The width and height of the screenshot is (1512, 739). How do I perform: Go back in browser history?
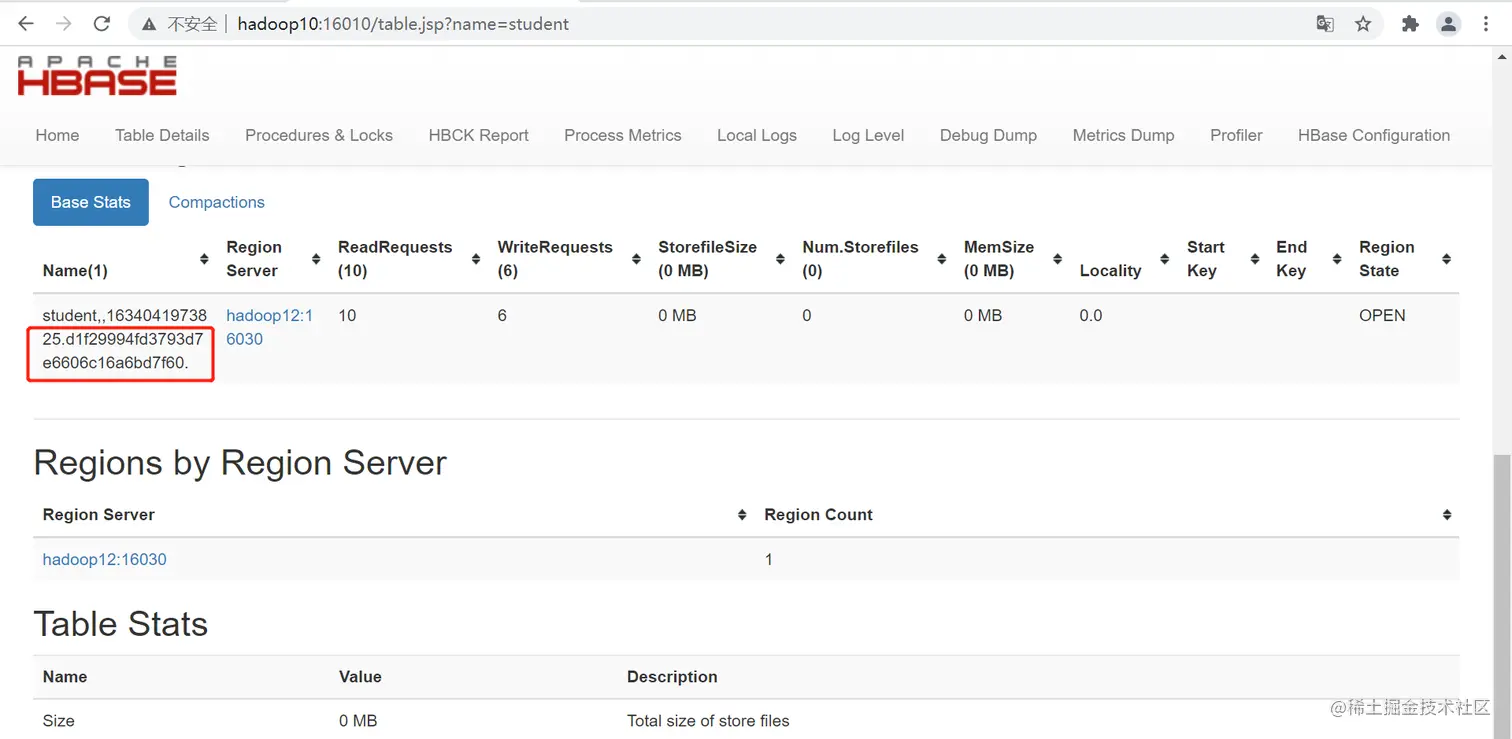pyautogui.click(x=26, y=24)
